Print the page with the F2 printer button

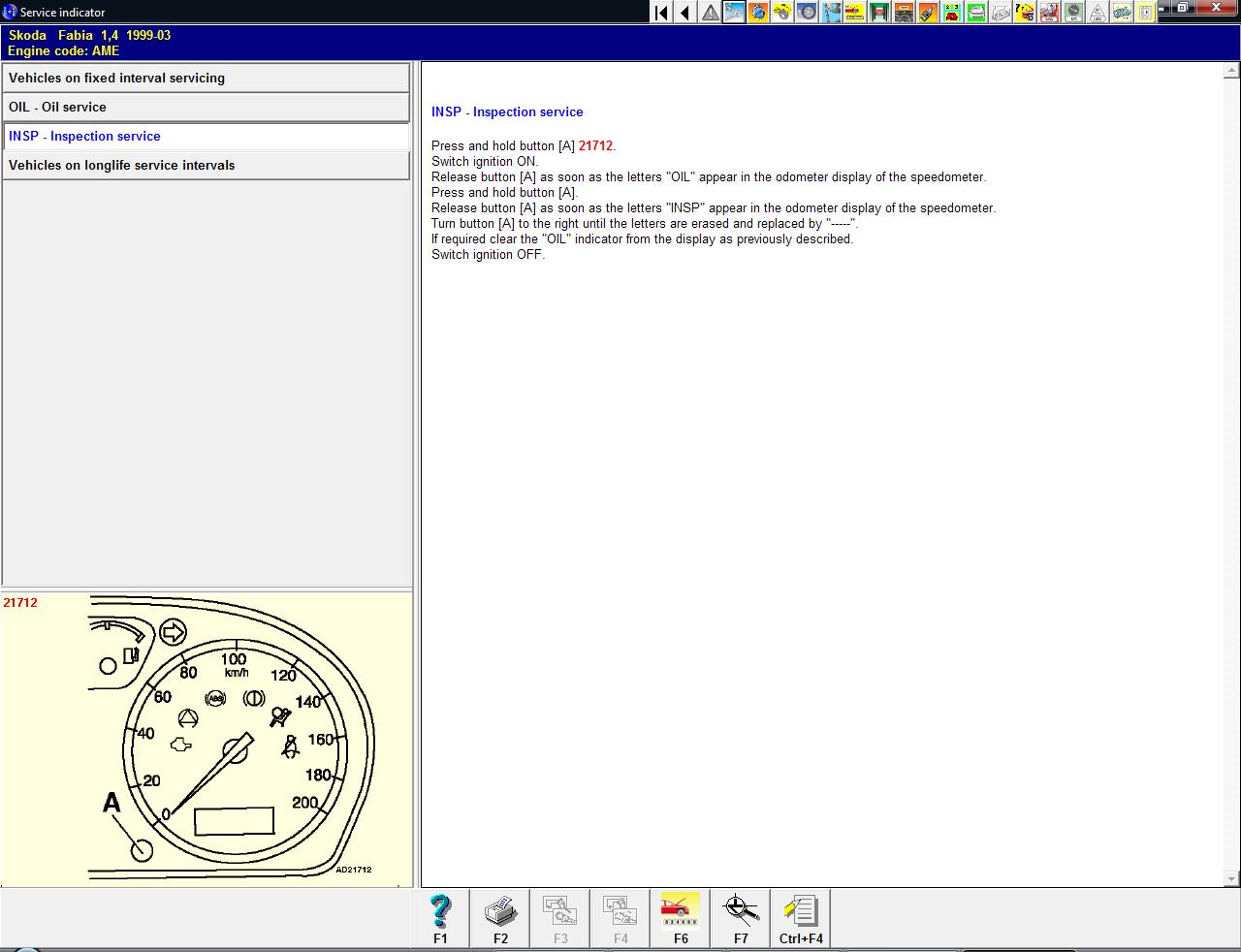(500, 918)
